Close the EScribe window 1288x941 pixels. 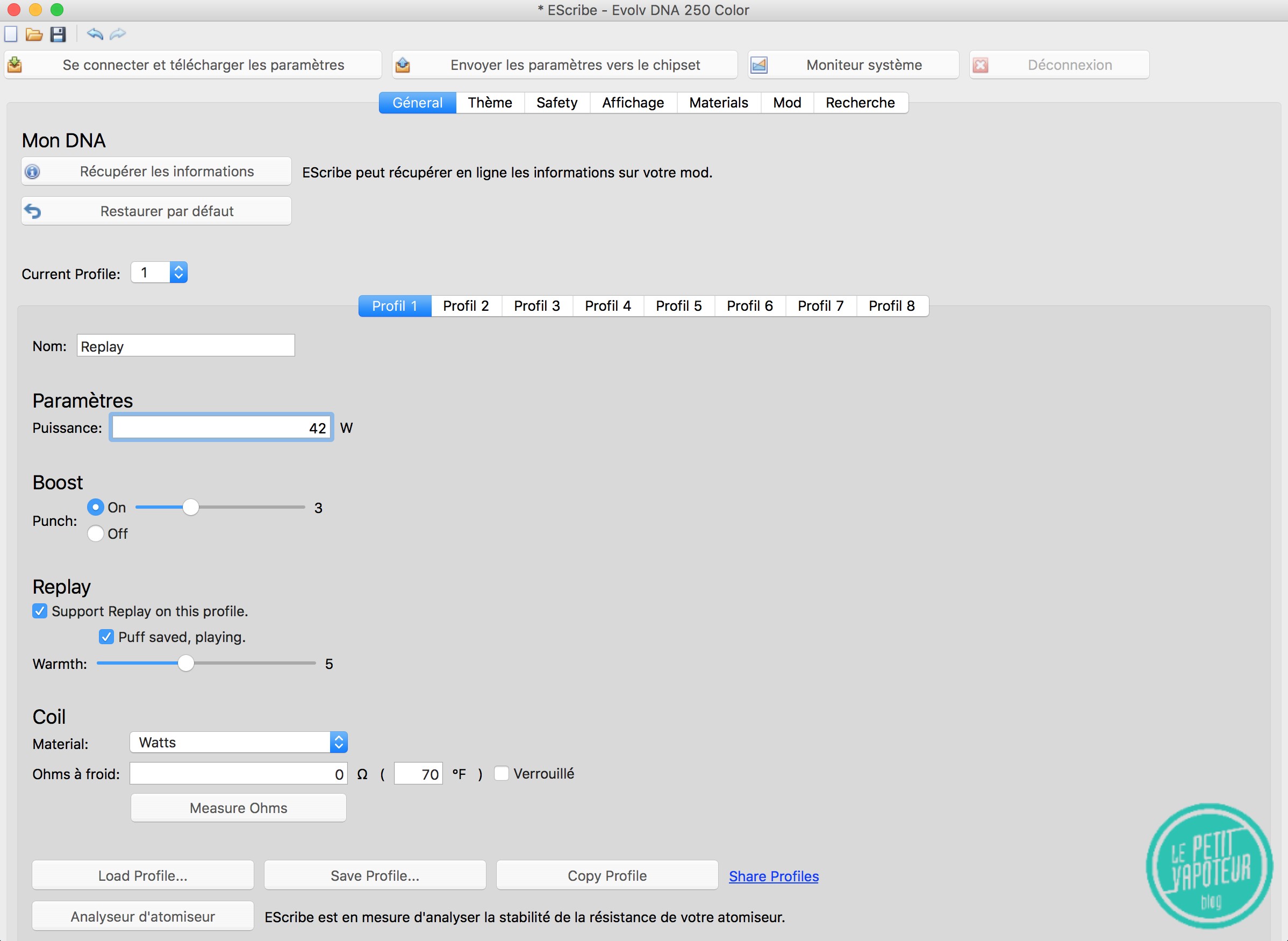click(14, 10)
